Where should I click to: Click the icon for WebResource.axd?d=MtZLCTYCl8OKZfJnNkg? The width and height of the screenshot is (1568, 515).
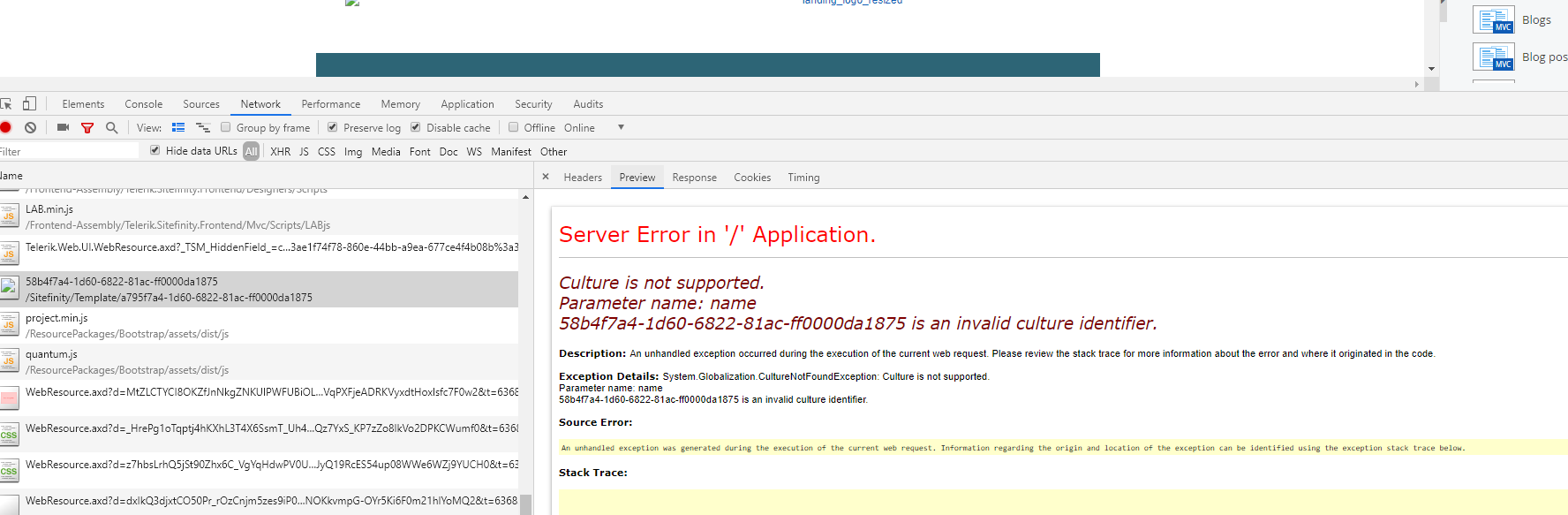pyautogui.click(x=9, y=398)
